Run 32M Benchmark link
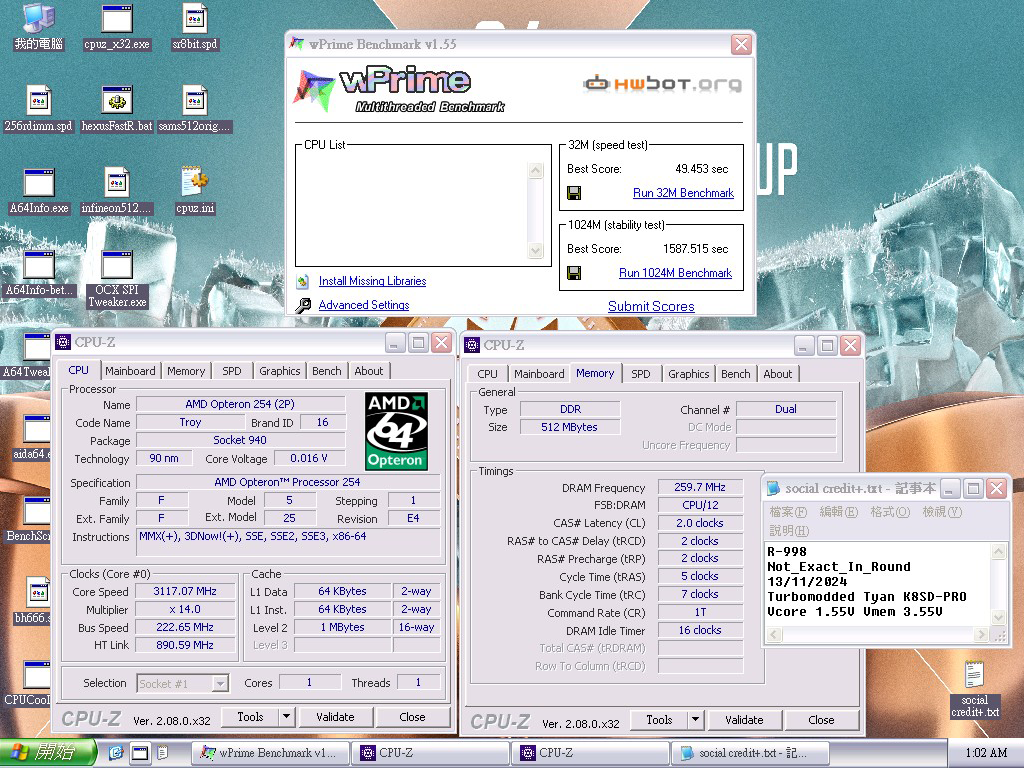The width and height of the screenshot is (1024, 768). click(683, 193)
